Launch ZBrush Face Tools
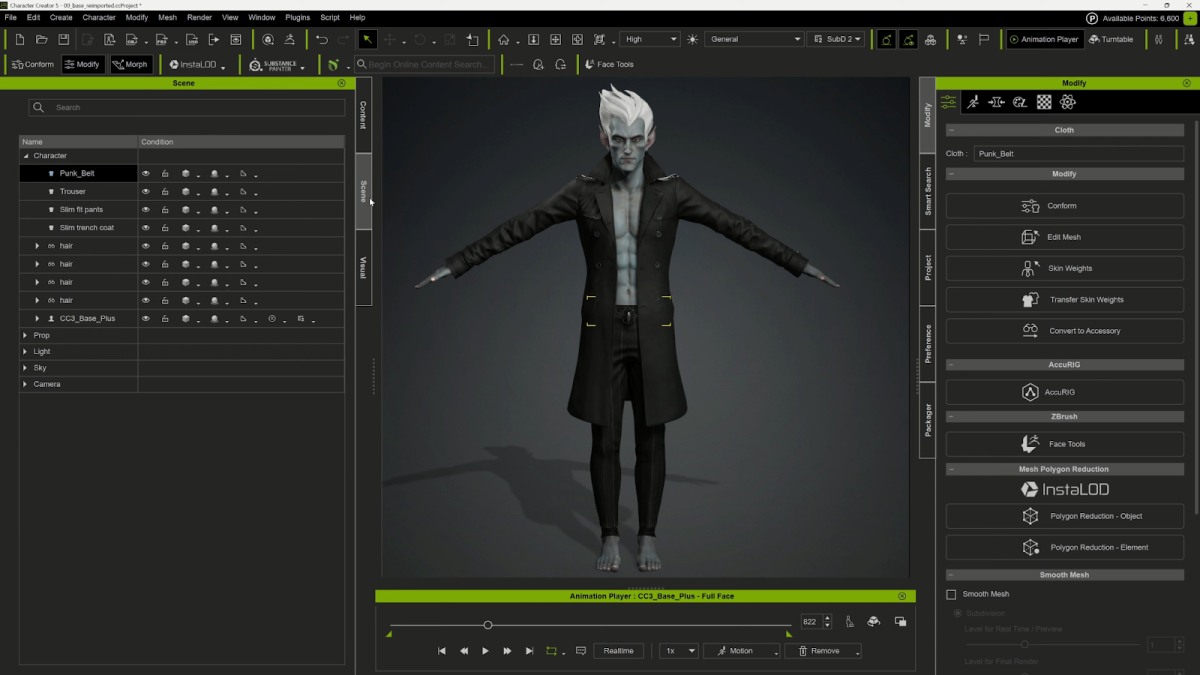The width and height of the screenshot is (1200, 675). click(x=1064, y=444)
